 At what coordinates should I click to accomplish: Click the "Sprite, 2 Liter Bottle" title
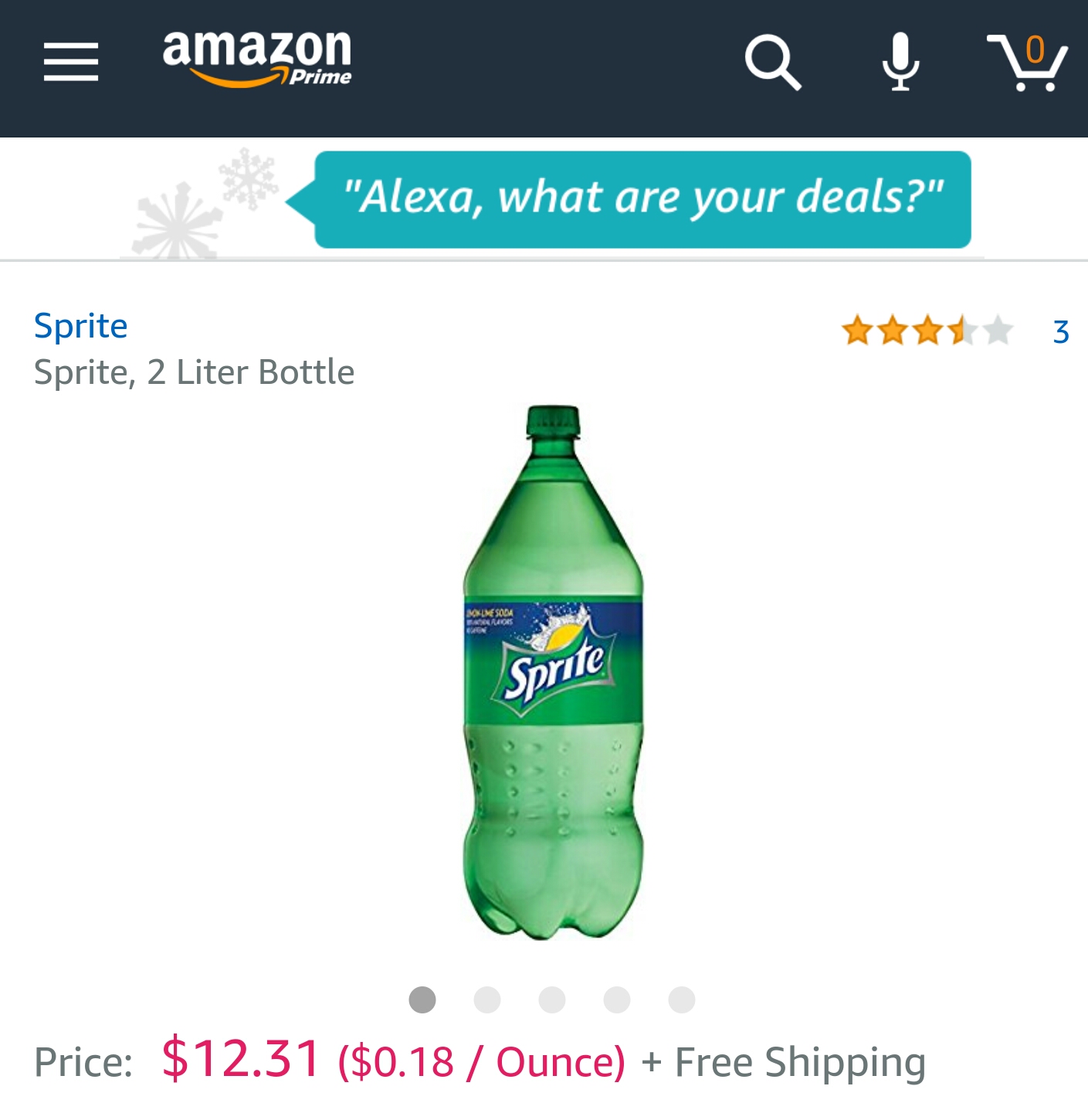coord(195,372)
